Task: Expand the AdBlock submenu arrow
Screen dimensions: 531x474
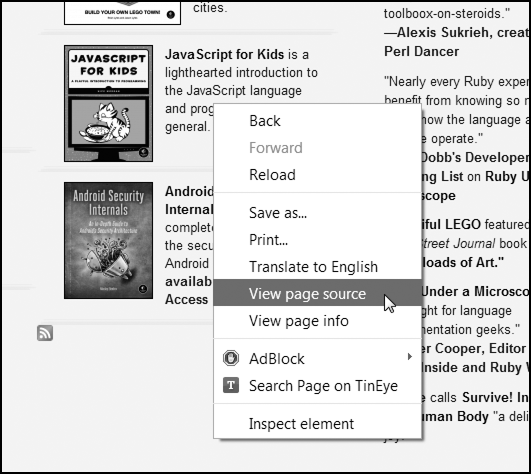Action: click(410, 357)
